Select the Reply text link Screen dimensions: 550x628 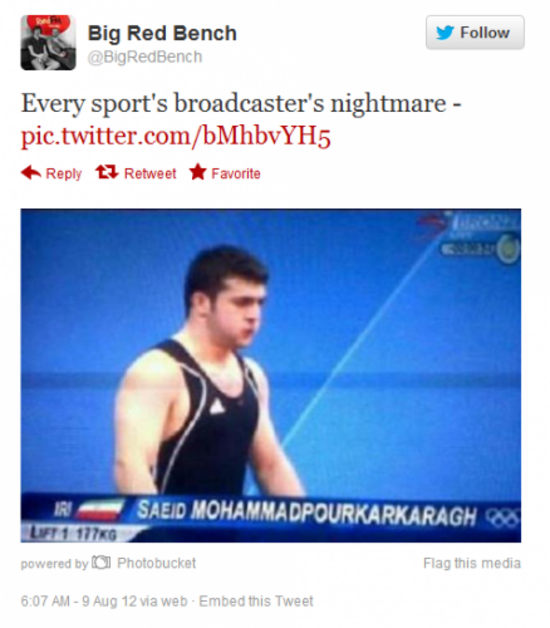[63, 173]
